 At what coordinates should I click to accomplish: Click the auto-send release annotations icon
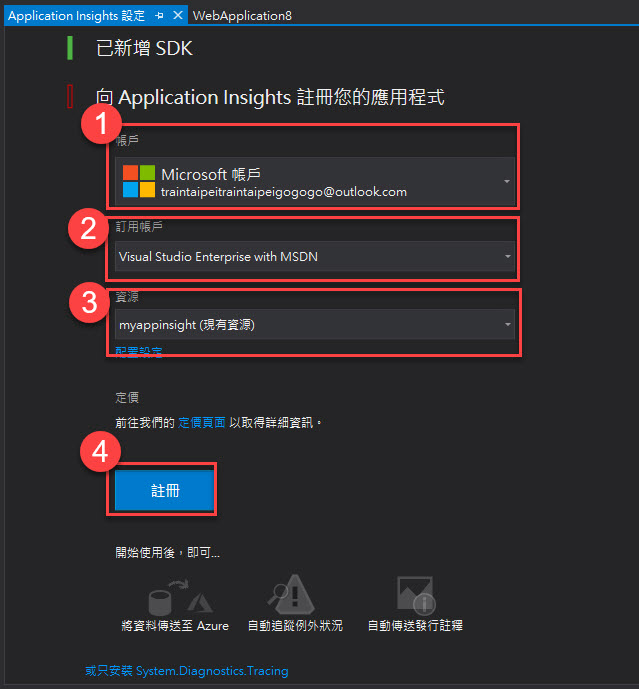416,595
